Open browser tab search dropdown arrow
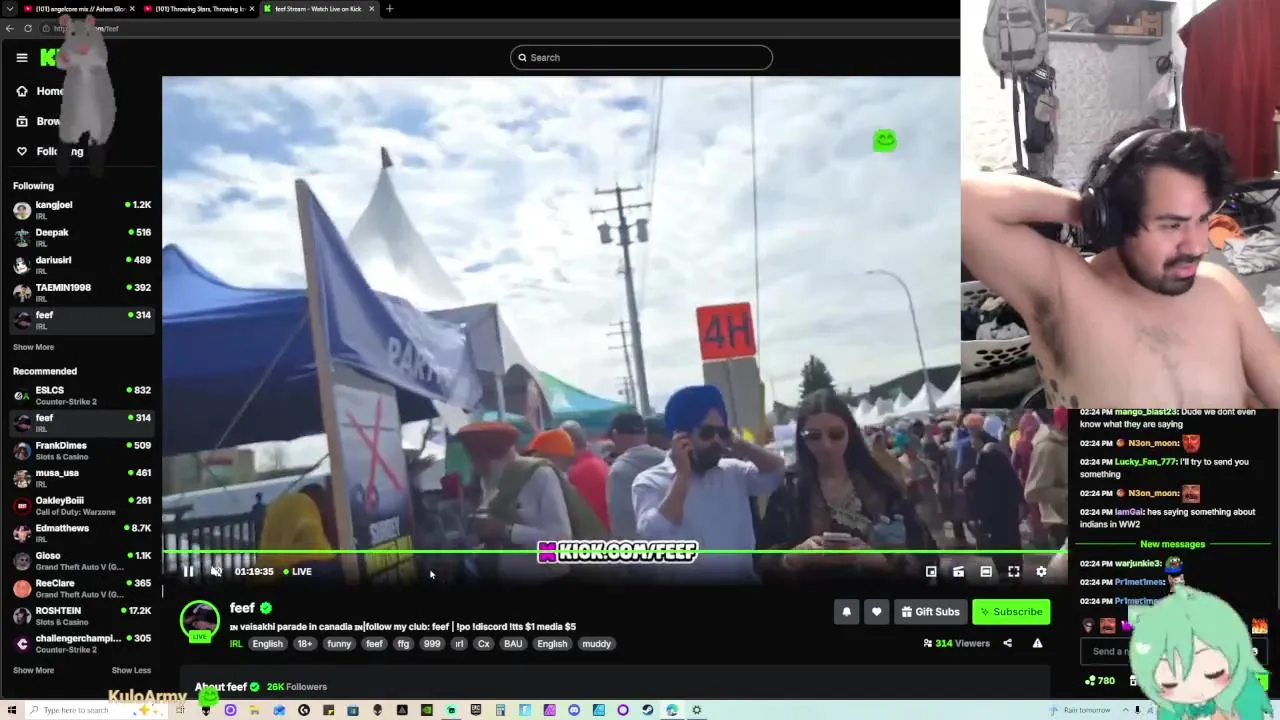Image resolution: width=1280 pixels, height=720 pixels. coord(9,9)
